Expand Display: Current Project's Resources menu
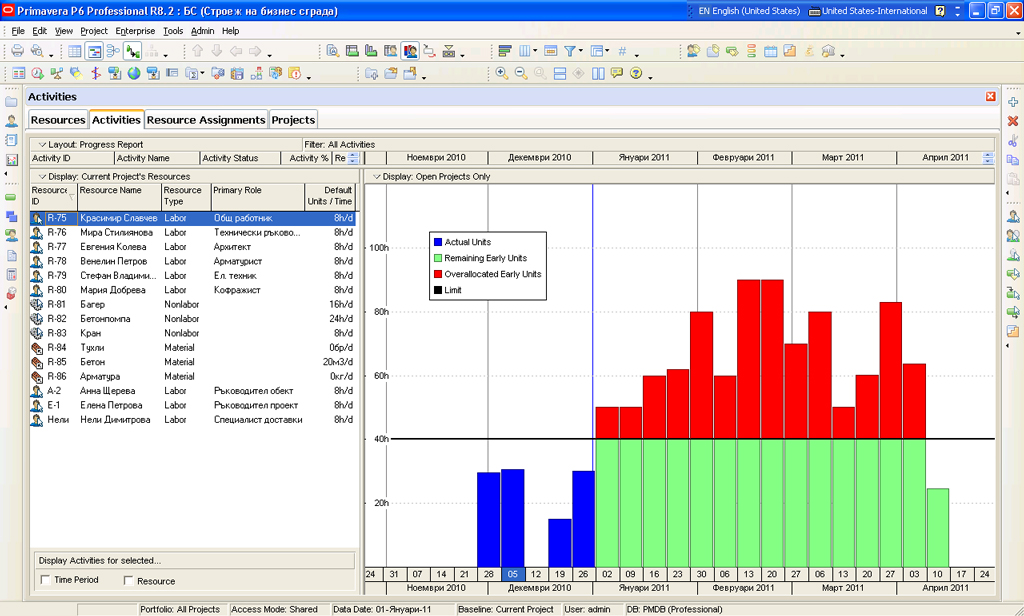1024x616 pixels. (42, 176)
